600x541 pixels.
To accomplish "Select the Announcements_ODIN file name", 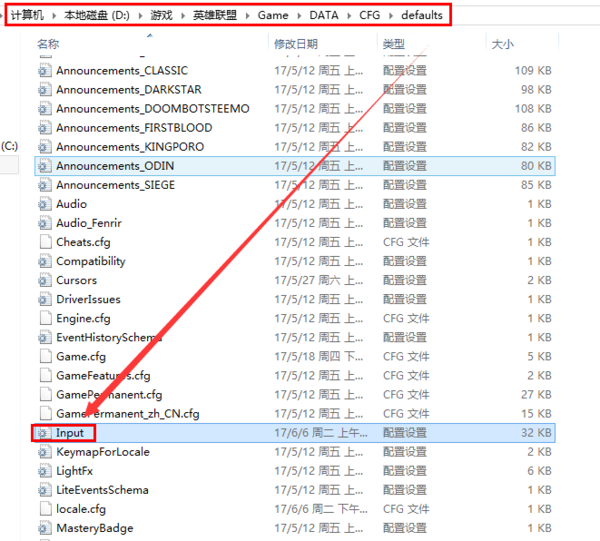I will click(x=115, y=166).
